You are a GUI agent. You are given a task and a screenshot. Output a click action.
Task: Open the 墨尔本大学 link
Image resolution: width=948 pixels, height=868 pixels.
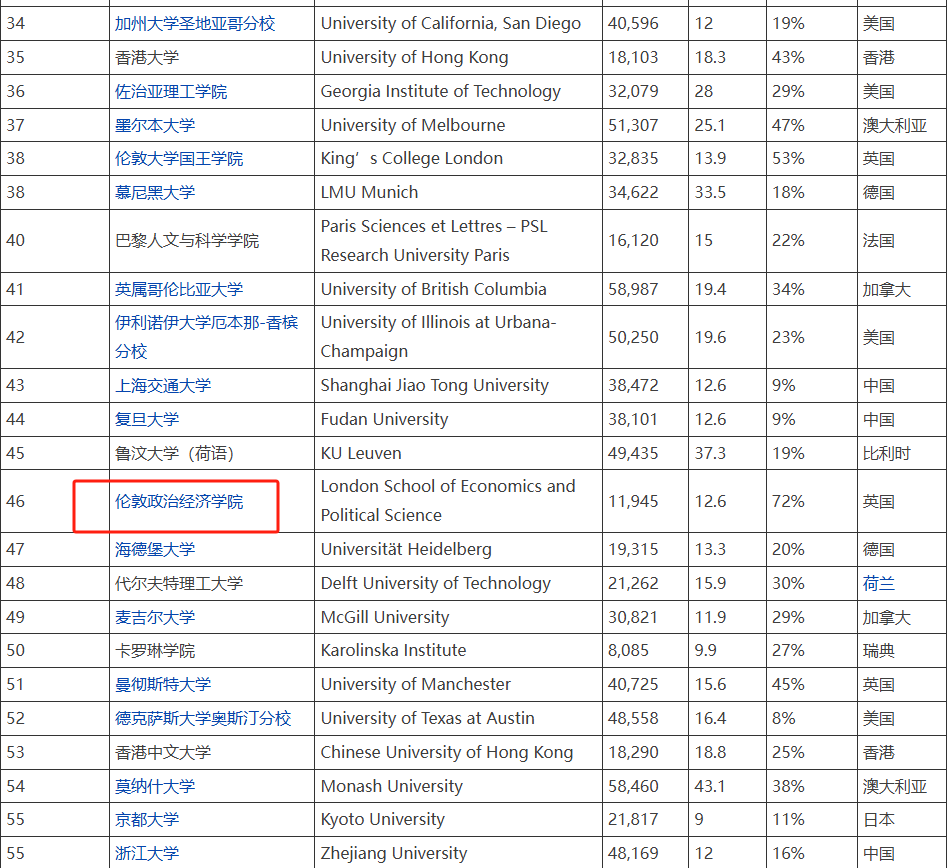pyautogui.click(x=155, y=125)
